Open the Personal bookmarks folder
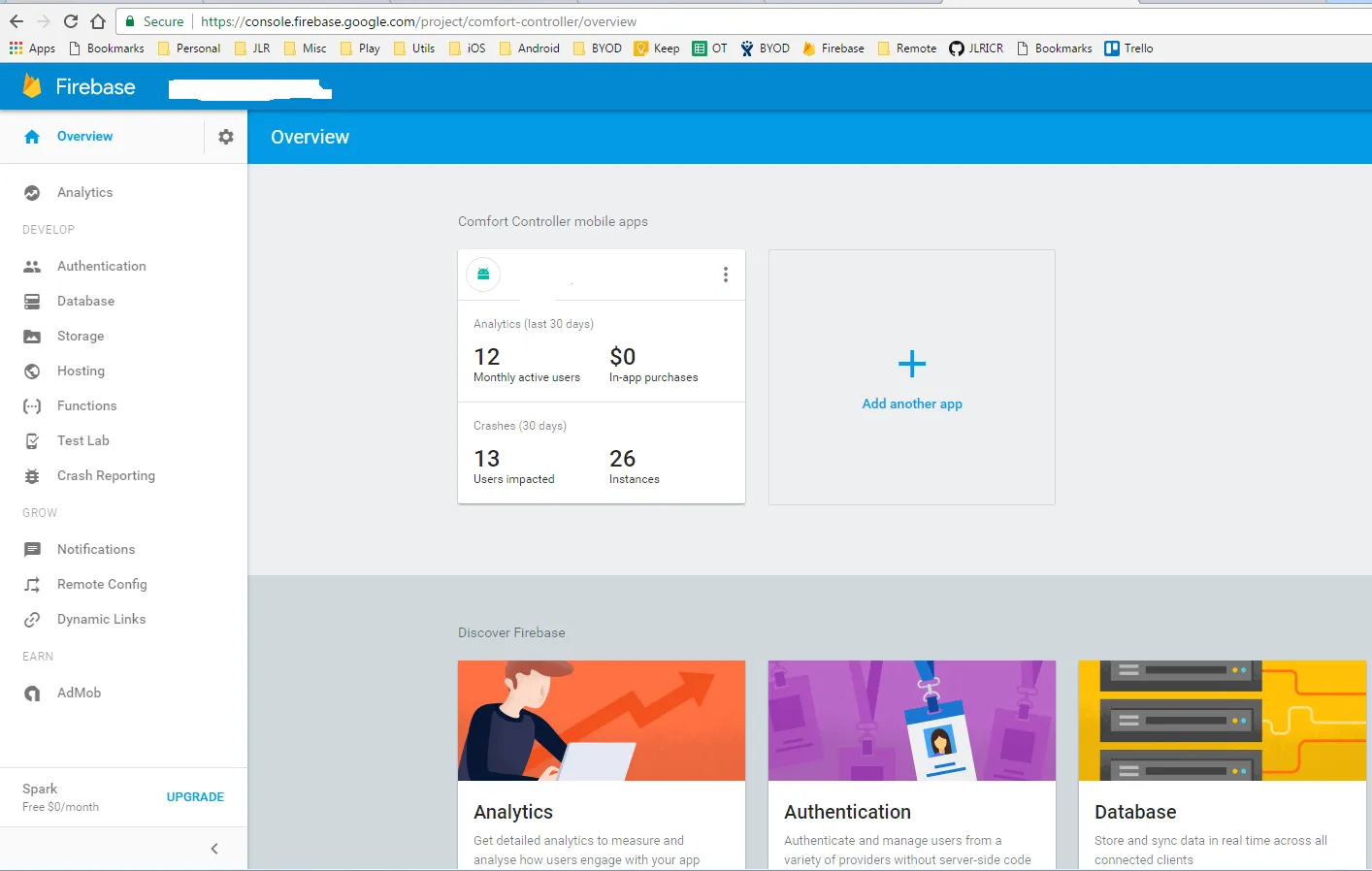This screenshot has width=1372, height=871. click(189, 48)
